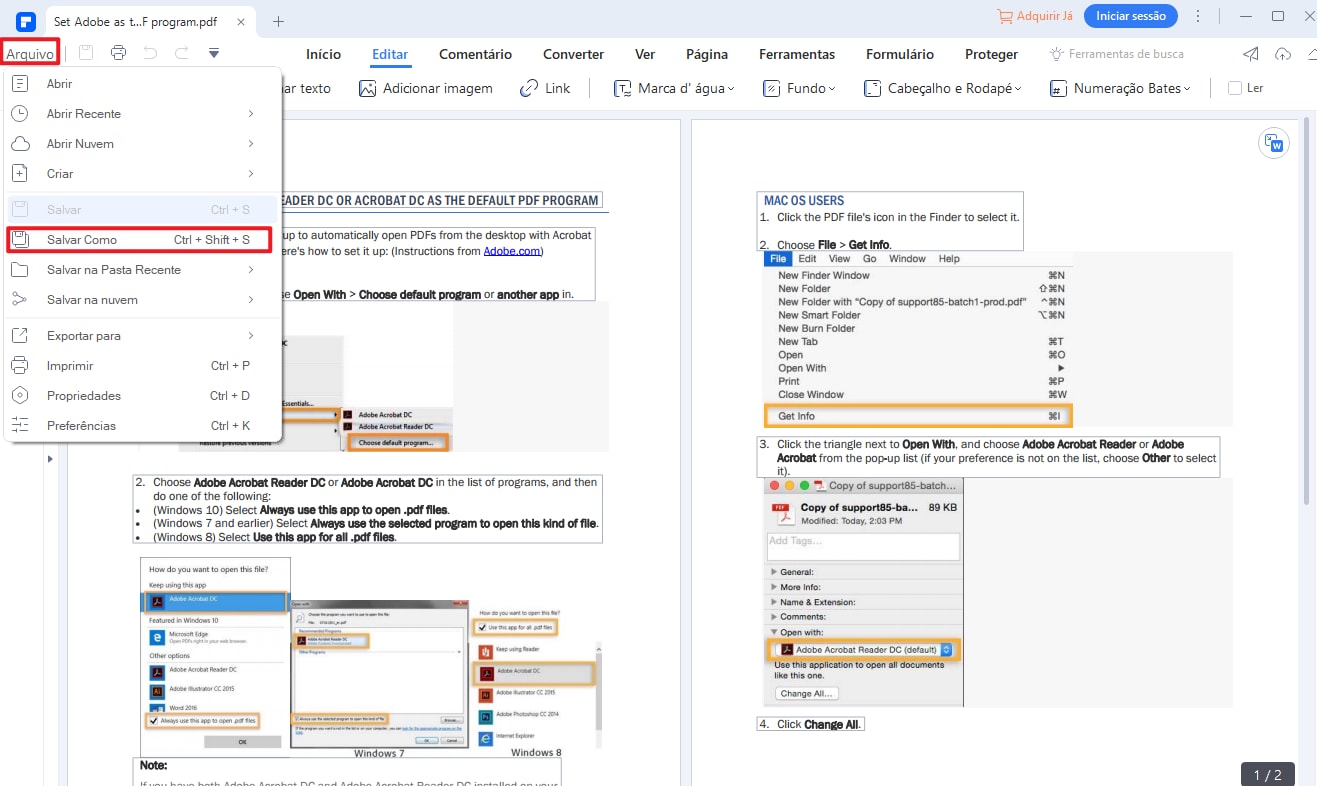
Task: Expand the left side panel arrow
Action: tap(50, 459)
